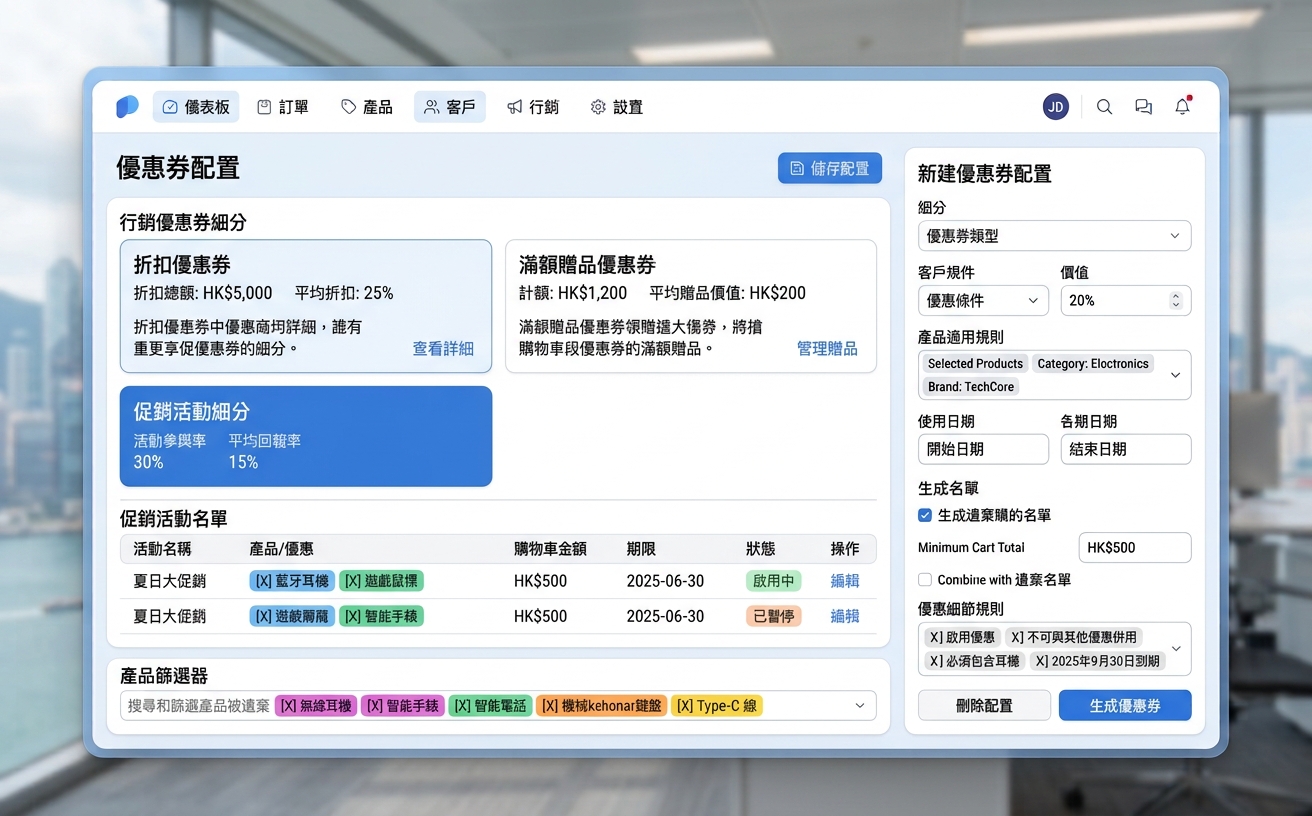Open the search magnifier icon
This screenshot has width=1312, height=816.
1104,107
